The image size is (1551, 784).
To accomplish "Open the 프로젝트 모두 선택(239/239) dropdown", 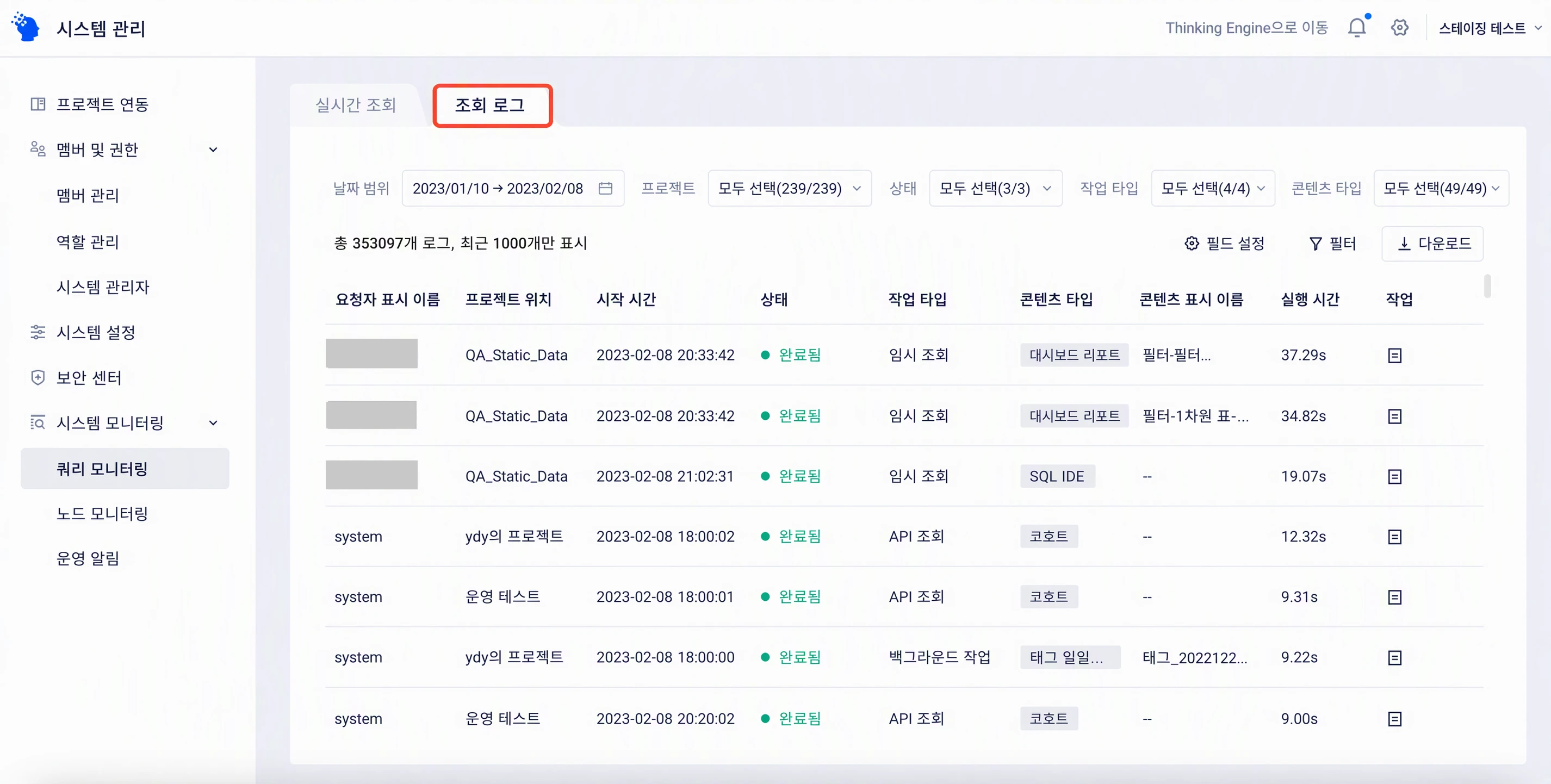I will pos(789,189).
